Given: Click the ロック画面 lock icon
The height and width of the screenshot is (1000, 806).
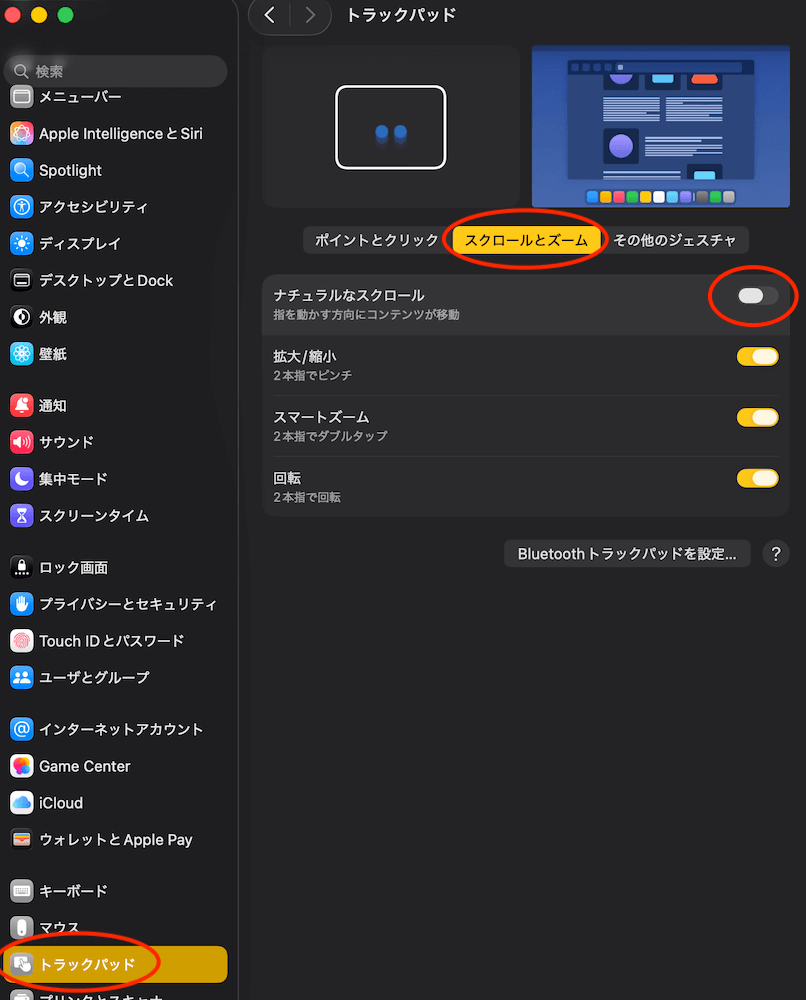Looking at the screenshot, I should [x=22, y=568].
